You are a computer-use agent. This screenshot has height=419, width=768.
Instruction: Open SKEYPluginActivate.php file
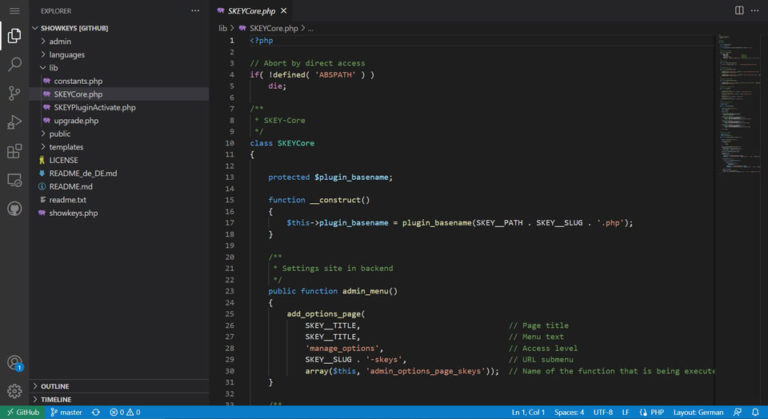click(x=120, y=107)
